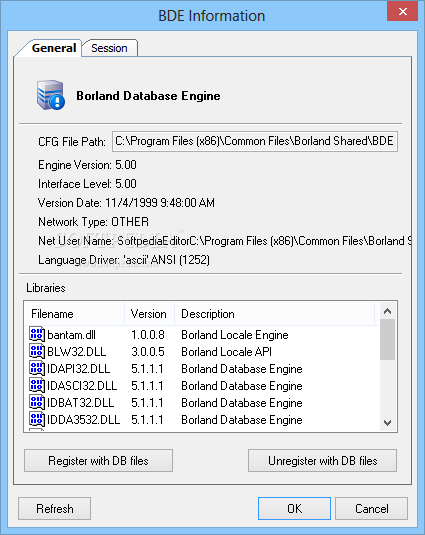The width and height of the screenshot is (425, 535).
Task: Select the IDAPI32.DLL filename
Action: pos(78,369)
